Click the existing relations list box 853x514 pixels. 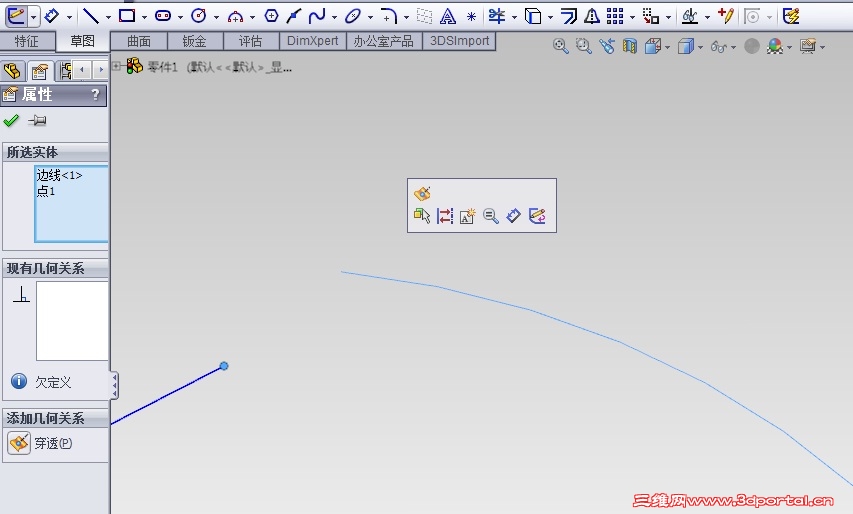click(72, 320)
